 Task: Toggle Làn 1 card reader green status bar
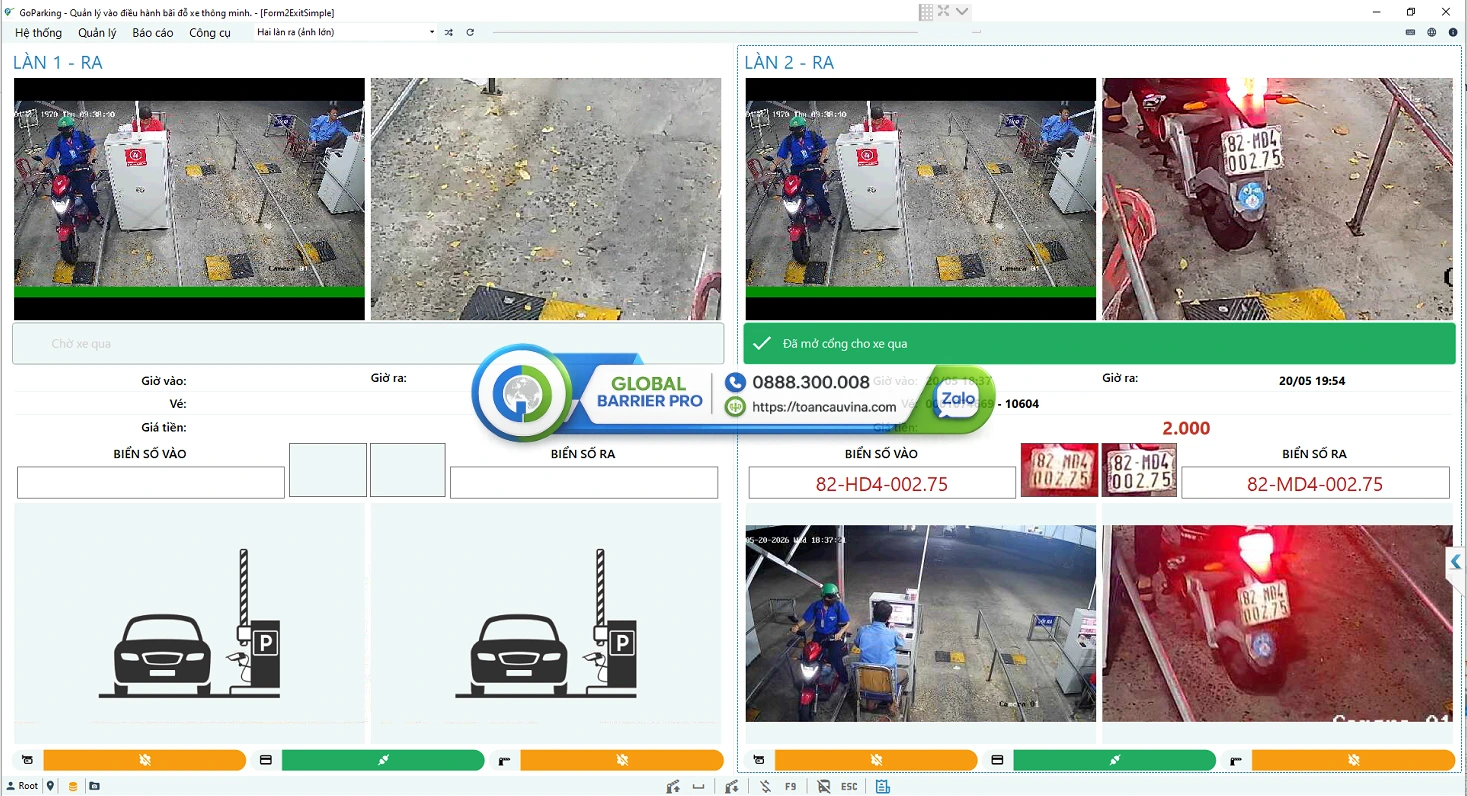[x=383, y=761]
